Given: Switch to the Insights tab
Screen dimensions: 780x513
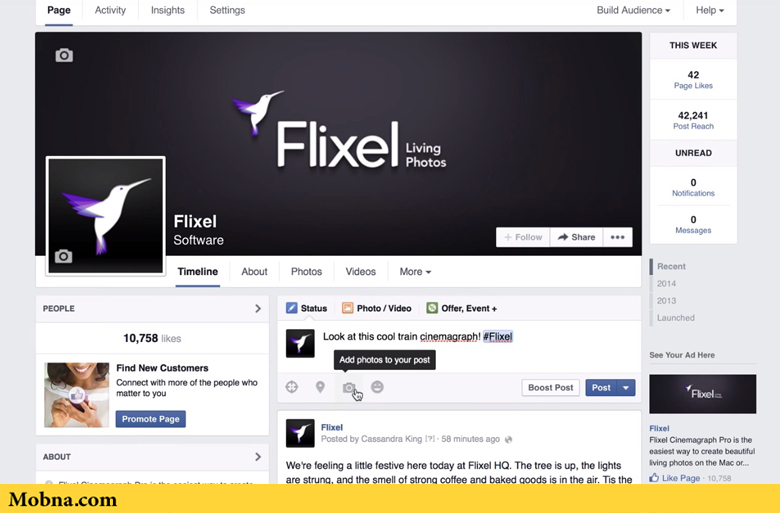Looking at the screenshot, I should pyautogui.click(x=168, y=10).
